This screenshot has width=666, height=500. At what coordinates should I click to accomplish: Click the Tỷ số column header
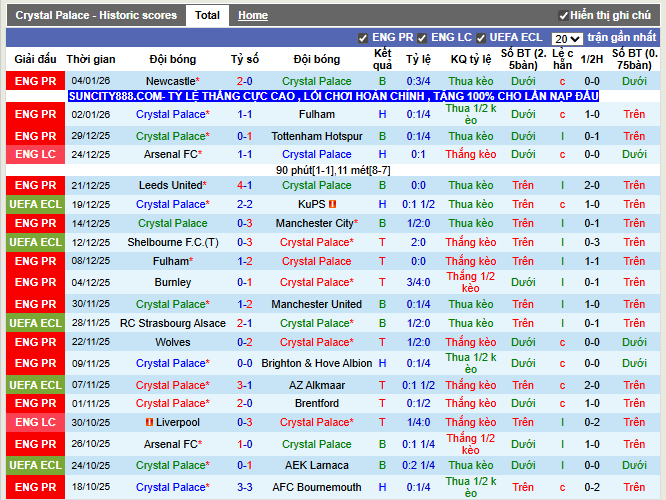pos(245,59)
